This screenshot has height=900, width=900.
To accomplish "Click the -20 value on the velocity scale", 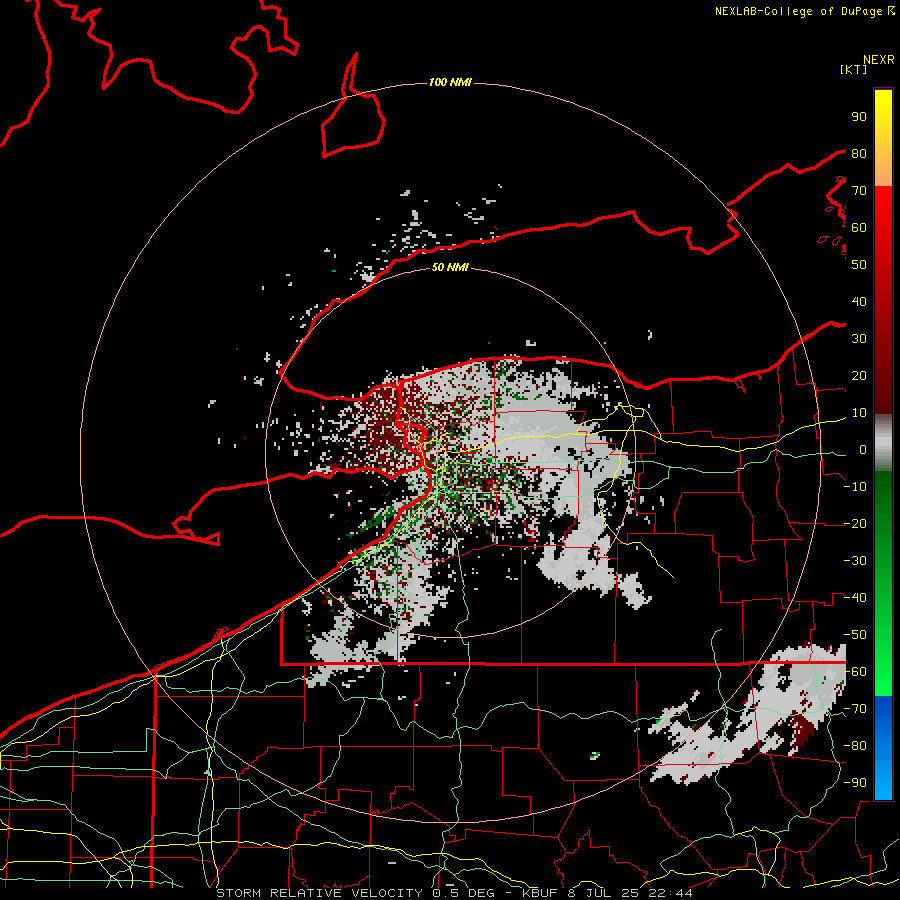I will point(855,524).
